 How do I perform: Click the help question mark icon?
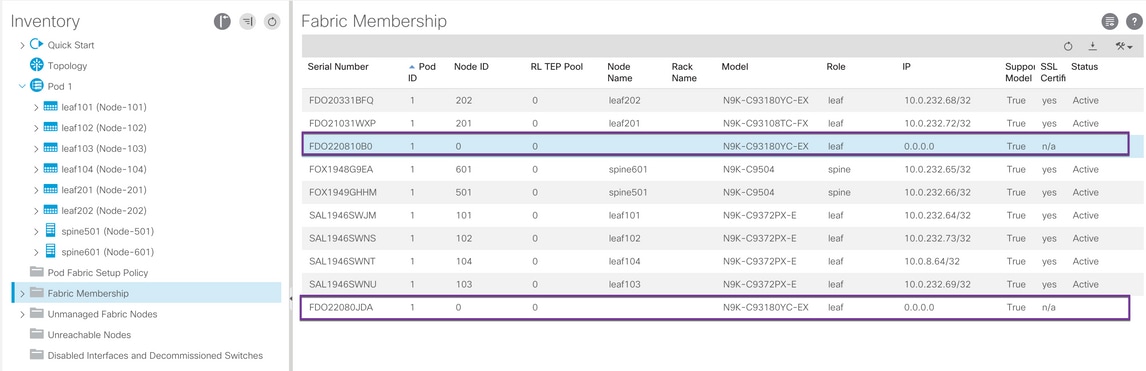click(1133, 22)
